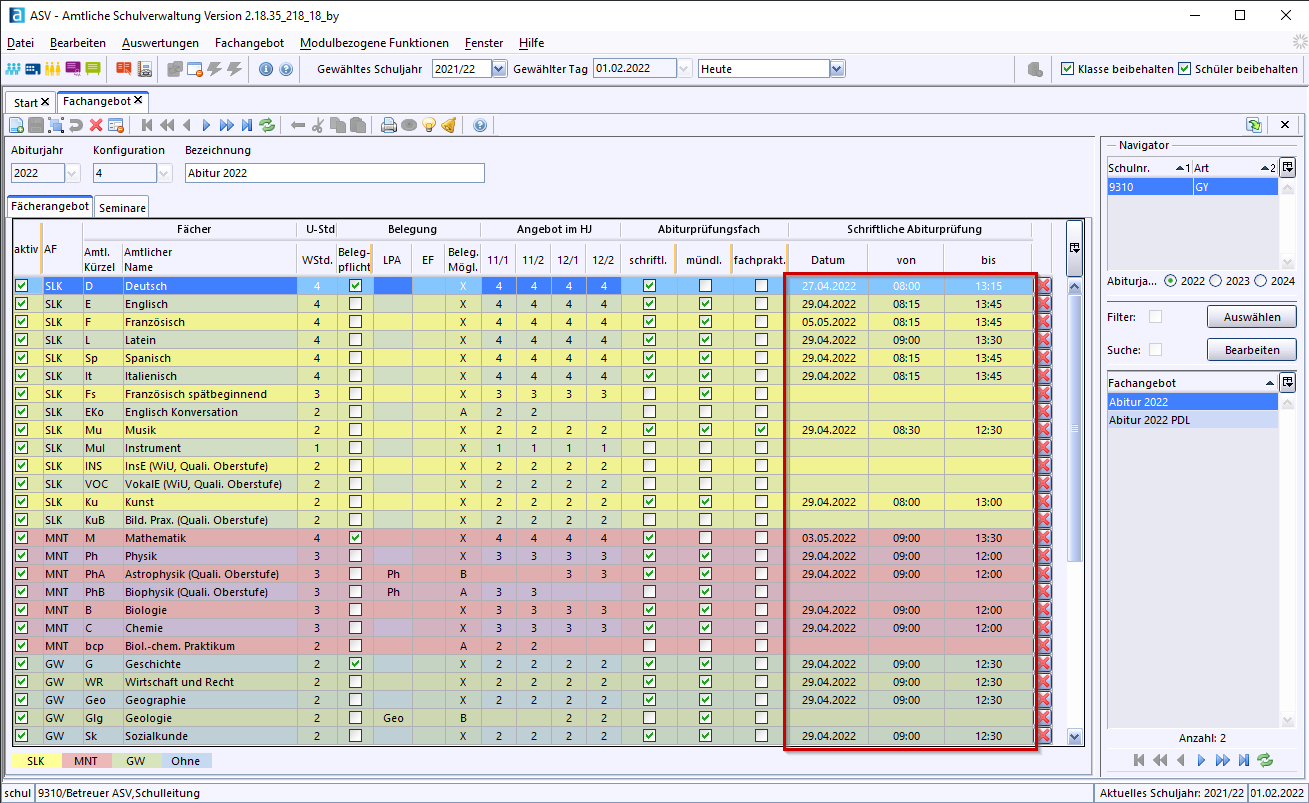
Task: Go to next record using blue arrow
Action: [x=207, y=125]
